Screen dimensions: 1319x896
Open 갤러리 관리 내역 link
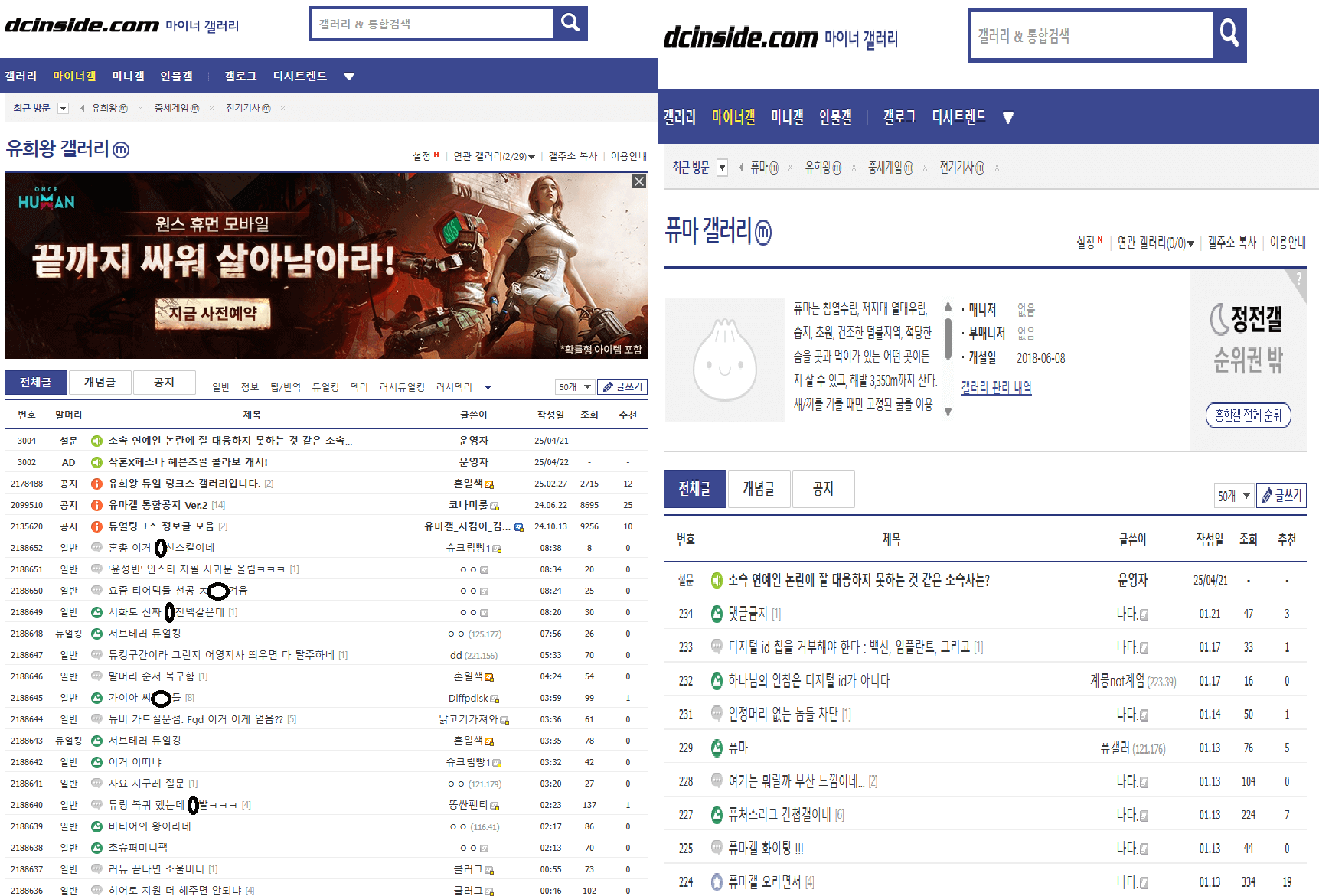point(996,387)
